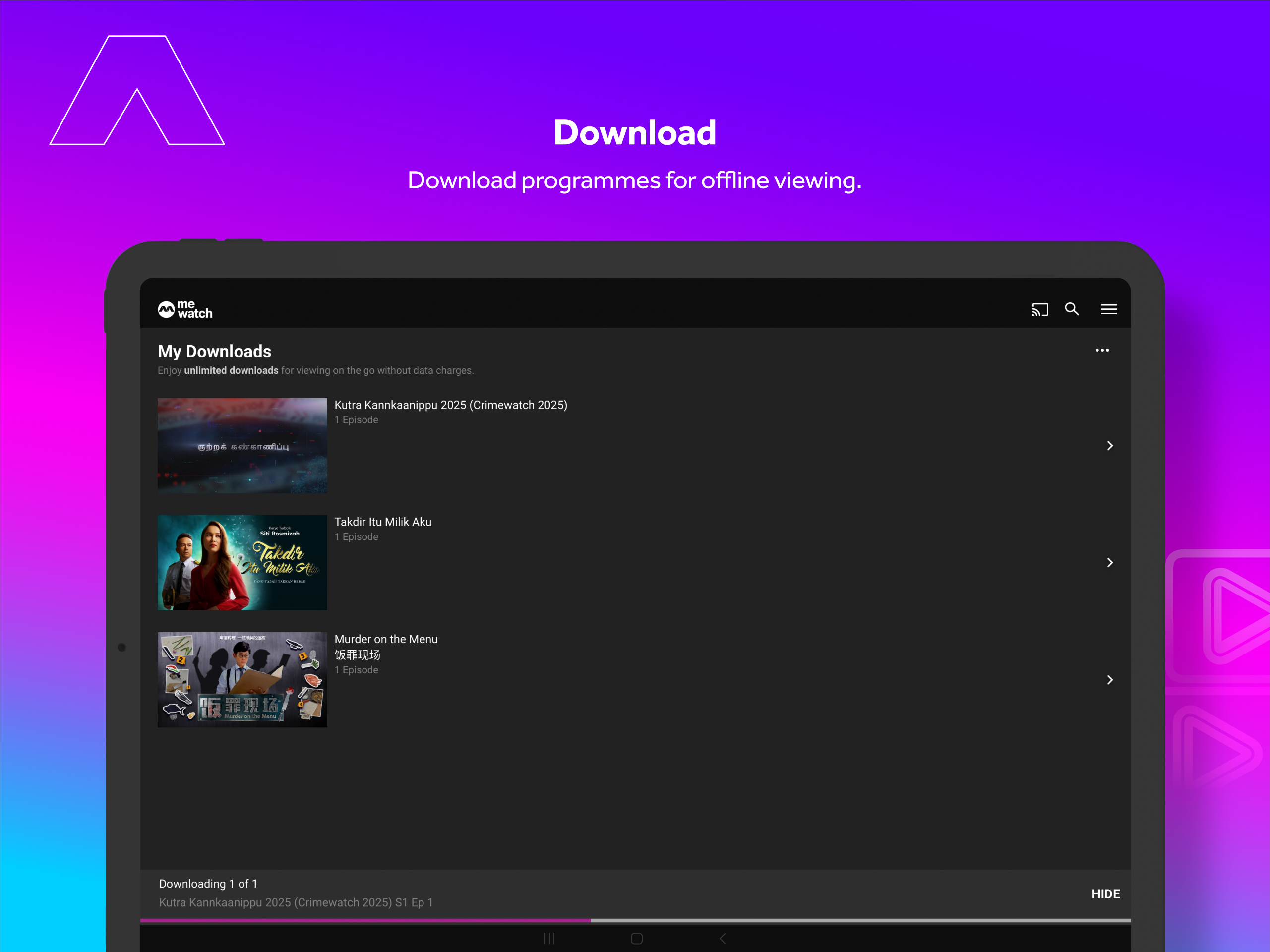Tap Takdir Itu Milik Aku poster thumbnail
1270x952 pixels.
click(x=242, y=563)
